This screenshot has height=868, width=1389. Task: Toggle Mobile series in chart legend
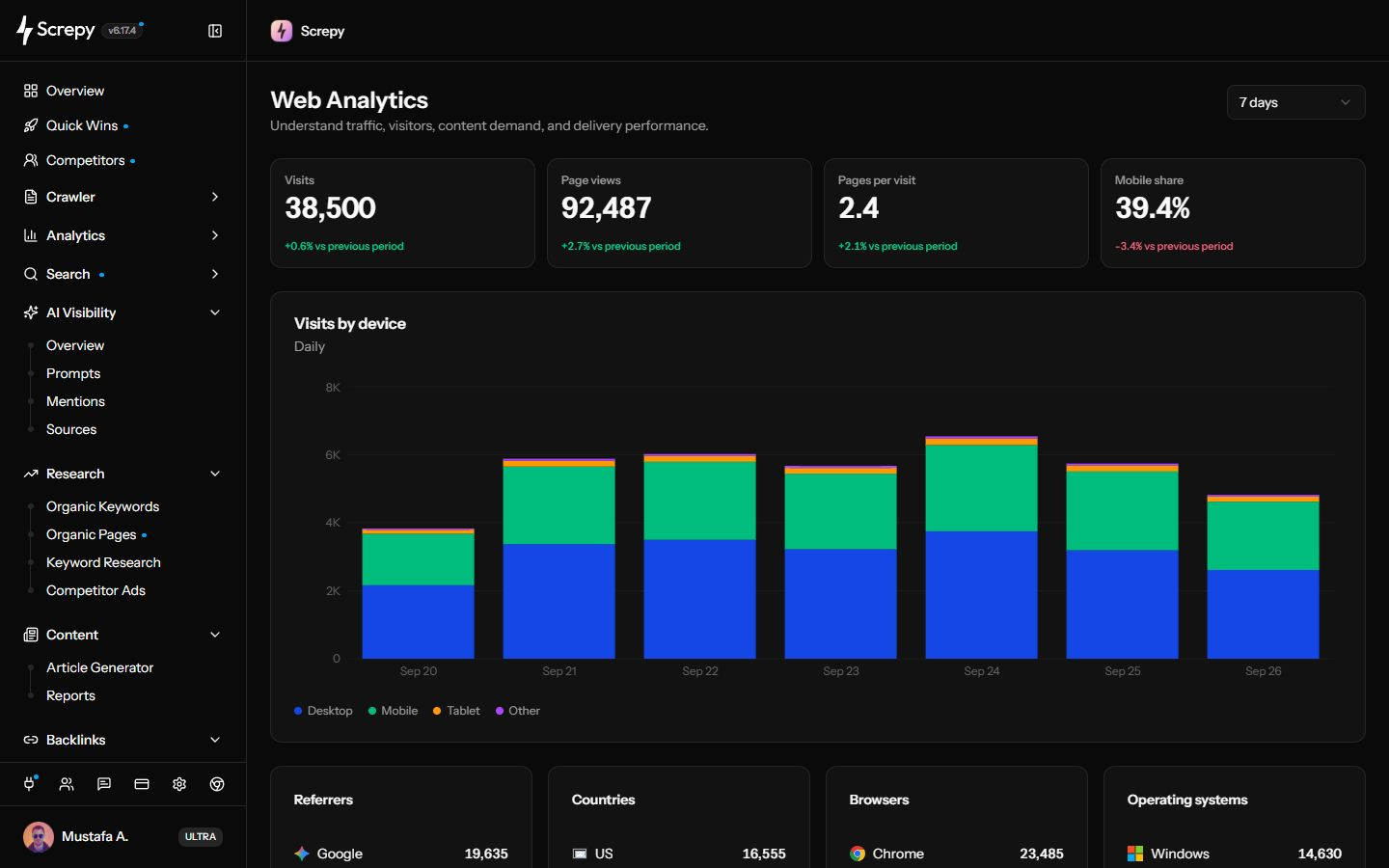point(393,711)
